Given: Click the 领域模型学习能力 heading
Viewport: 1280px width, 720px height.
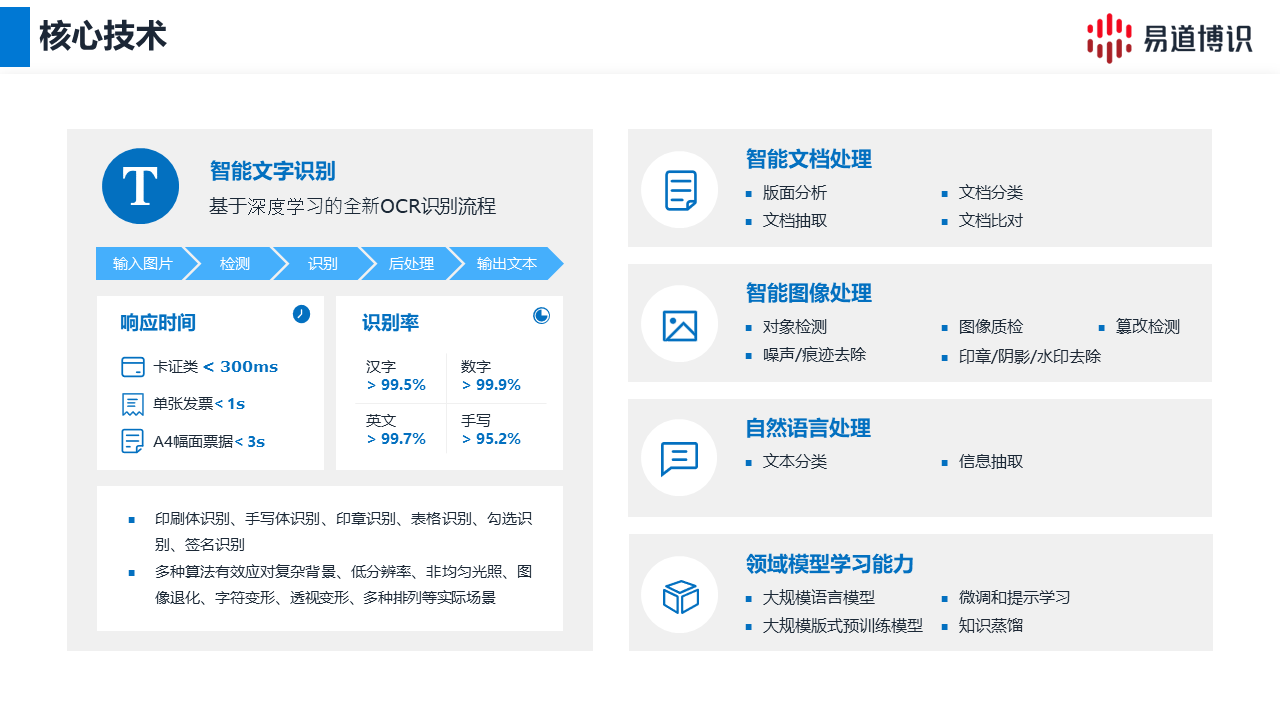Looking at the screenshot, I should pos(829,564).
